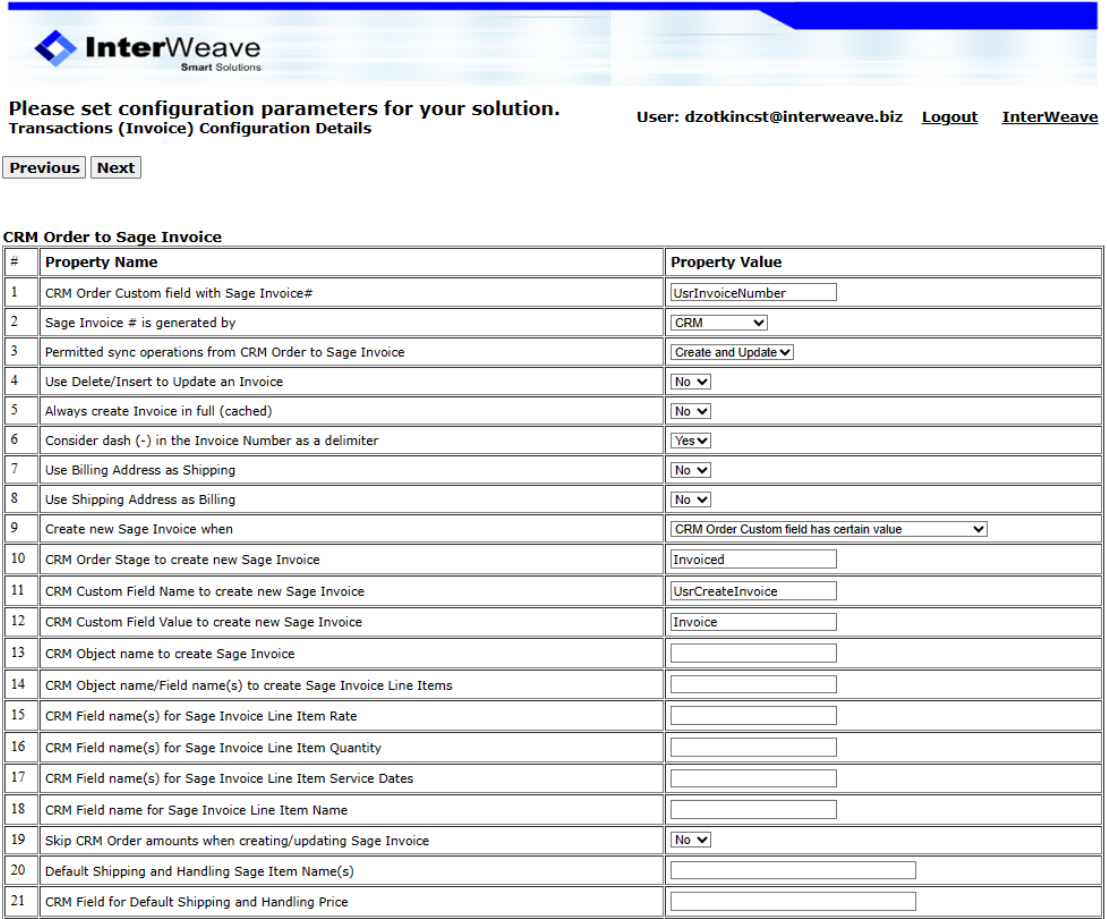Click 'Skip CRM Order amounts' row label
The image size is (1107, 919).
point(237,841)
